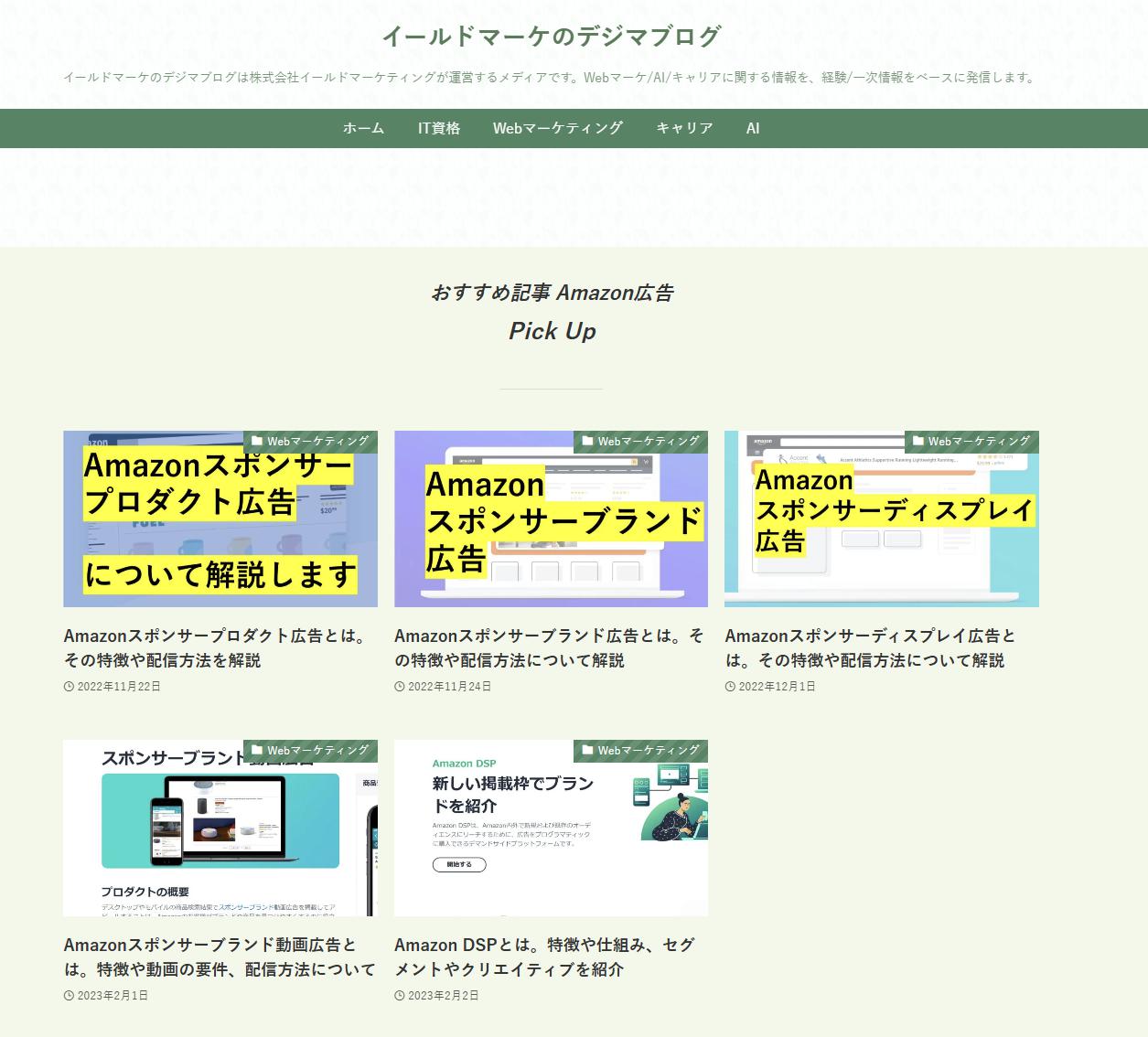Click the おすすめ記事 Amazon広告 heading
This screenshot has width=1148, height=1037.
point(552,293)
